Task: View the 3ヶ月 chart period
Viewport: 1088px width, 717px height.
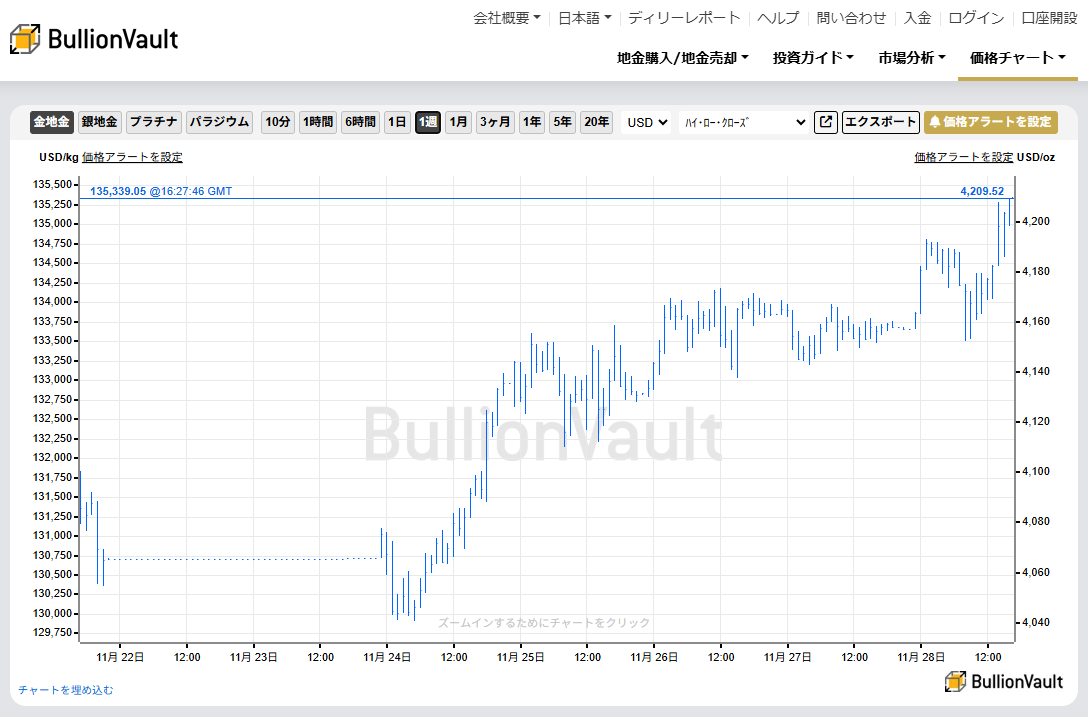Action: point(496,122)
